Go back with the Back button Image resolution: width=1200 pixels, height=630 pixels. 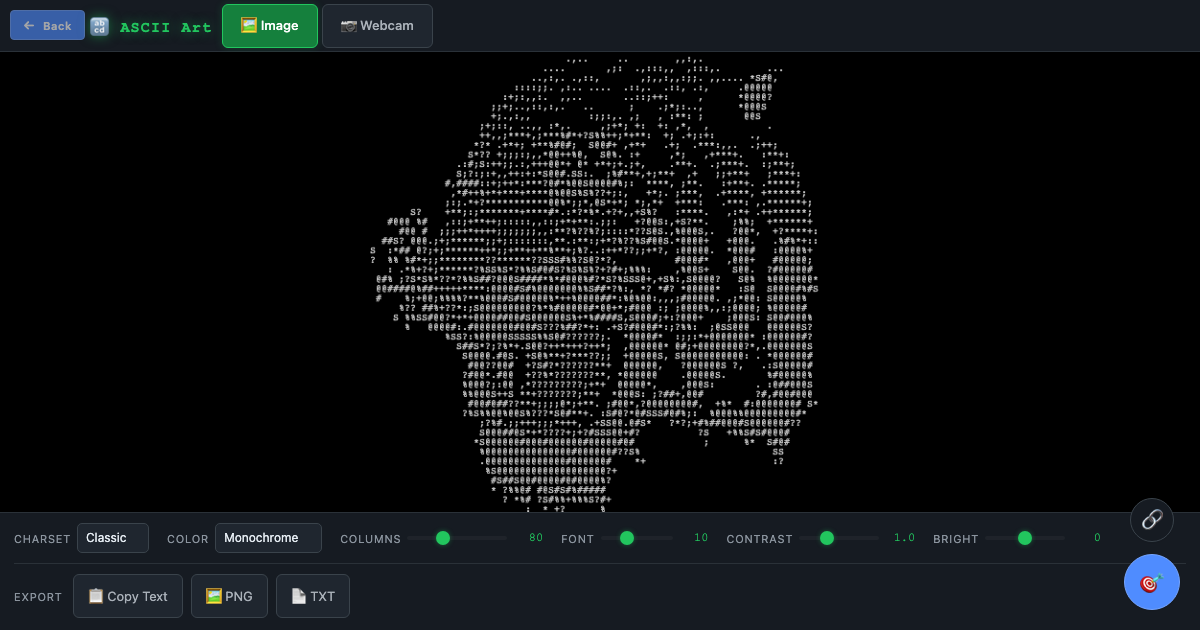tap(47, 25)
